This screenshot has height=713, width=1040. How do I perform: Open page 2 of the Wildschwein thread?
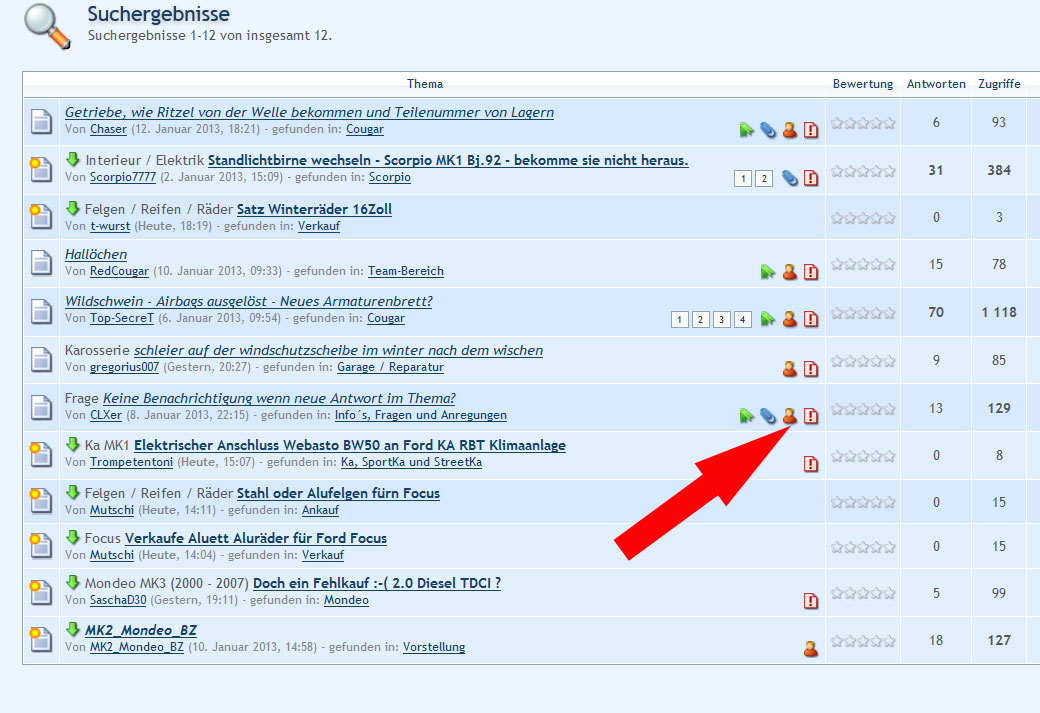pos(700,320)
